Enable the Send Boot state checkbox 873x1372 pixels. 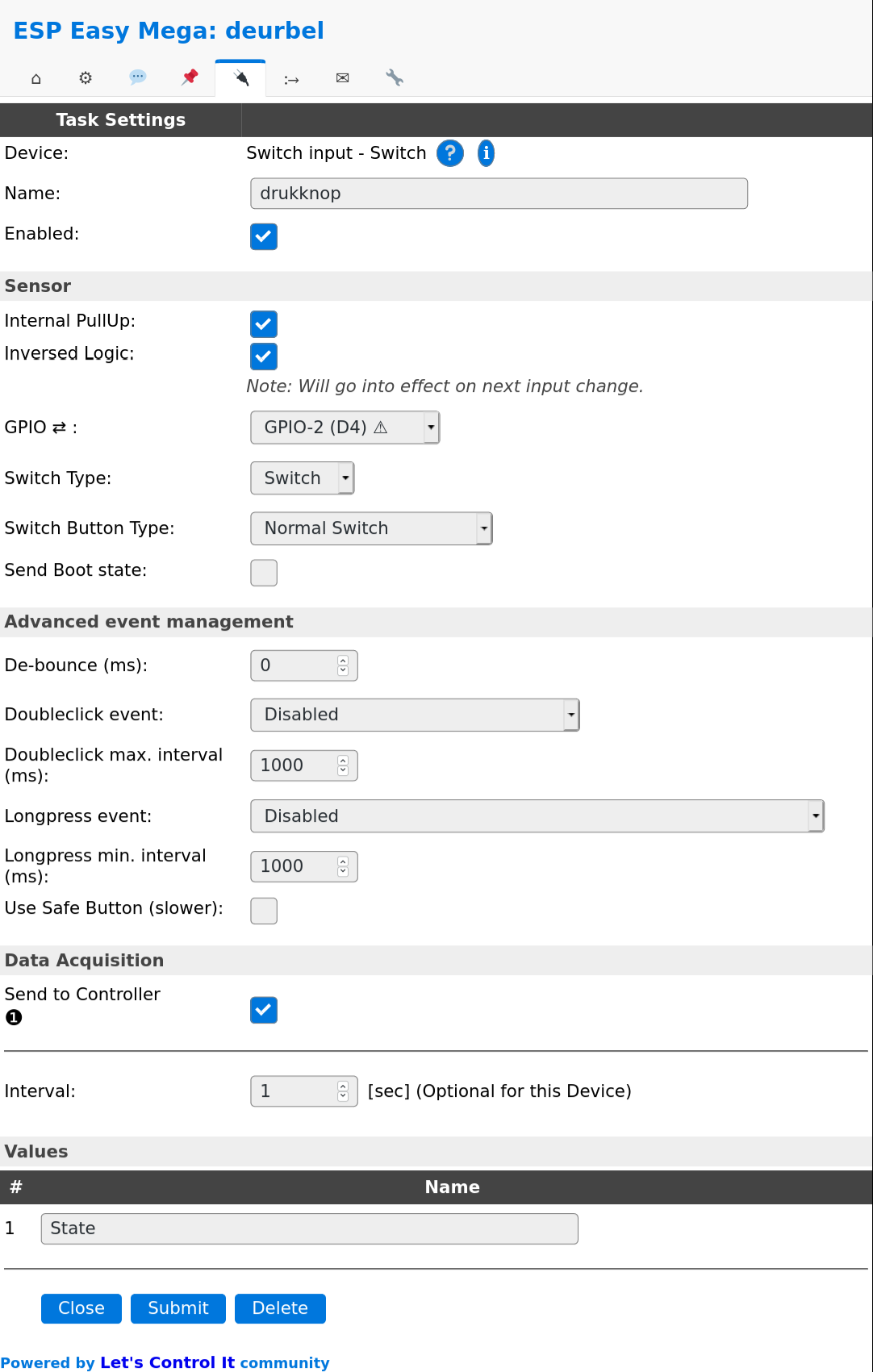264,573
